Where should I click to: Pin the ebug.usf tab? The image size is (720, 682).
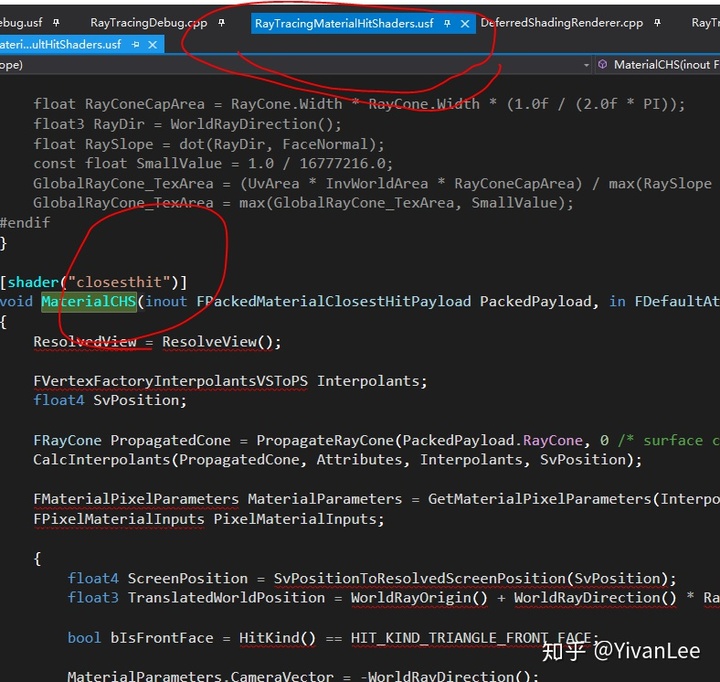(56, 22)
